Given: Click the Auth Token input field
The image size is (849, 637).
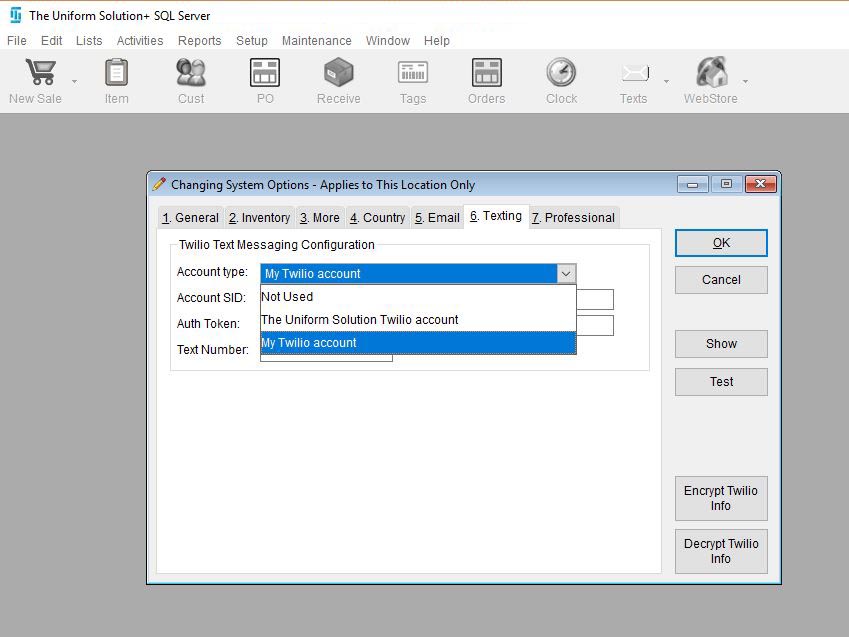Looking at the screenshot, I should 595,326.
